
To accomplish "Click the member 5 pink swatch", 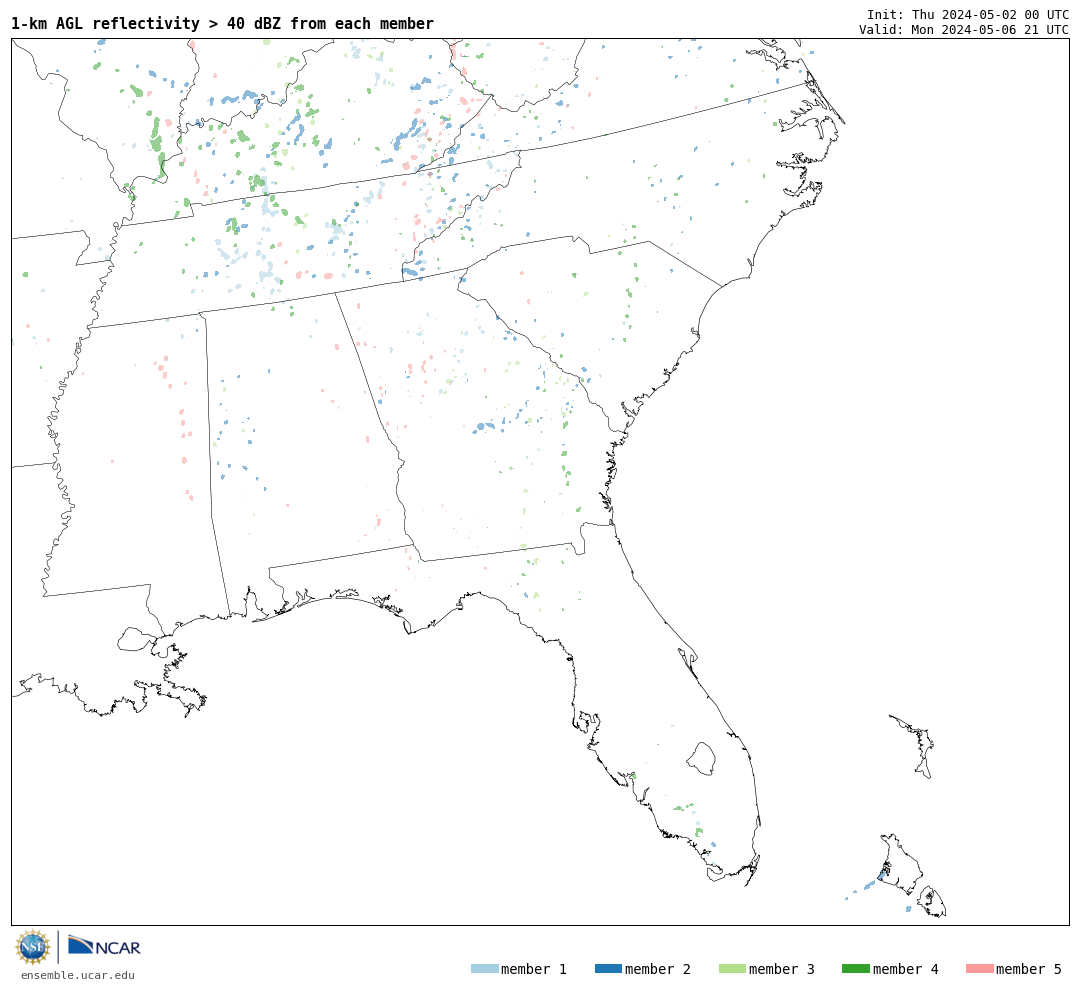I will [979, 969].
